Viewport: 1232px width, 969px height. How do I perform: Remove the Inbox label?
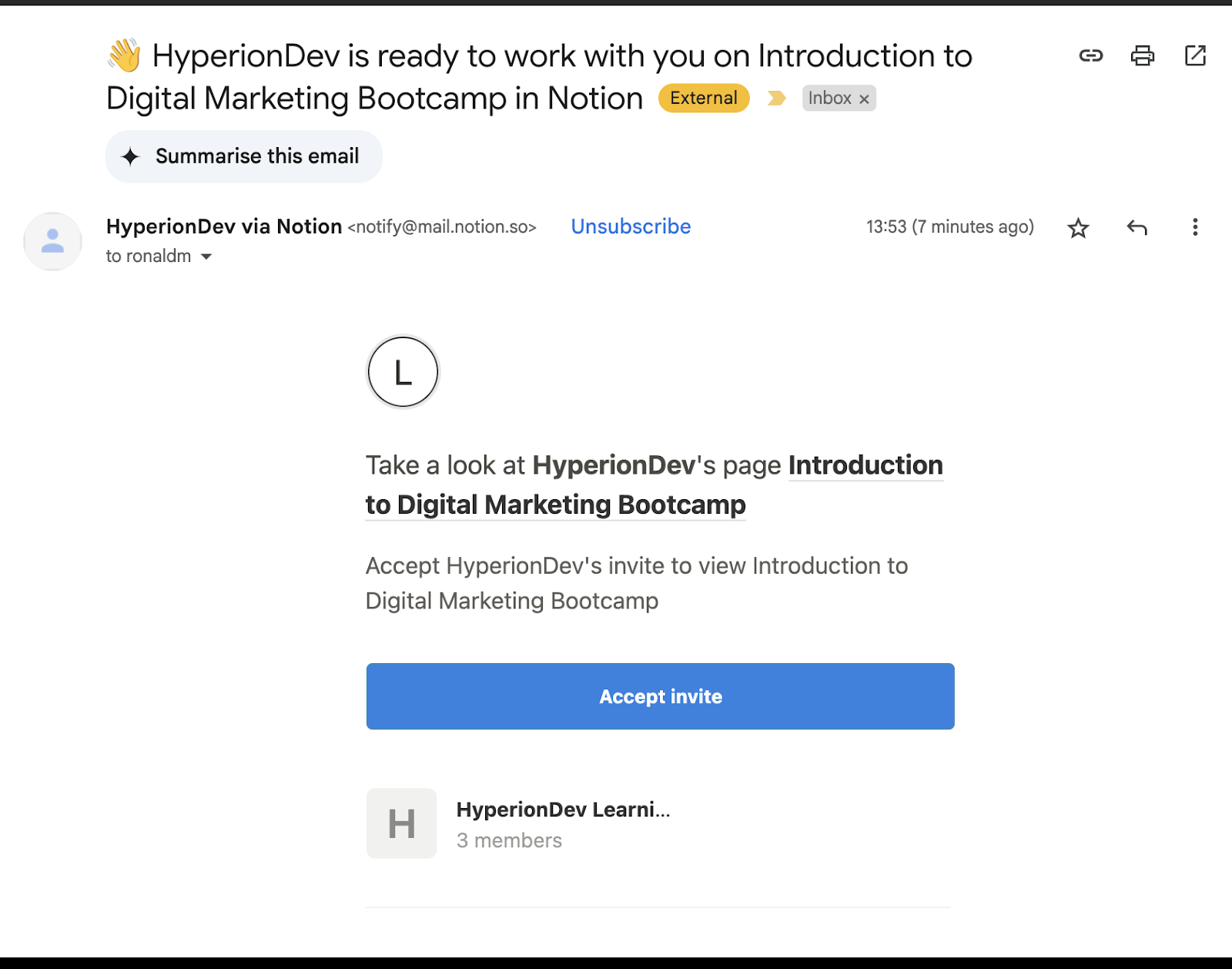click(864, 99)
